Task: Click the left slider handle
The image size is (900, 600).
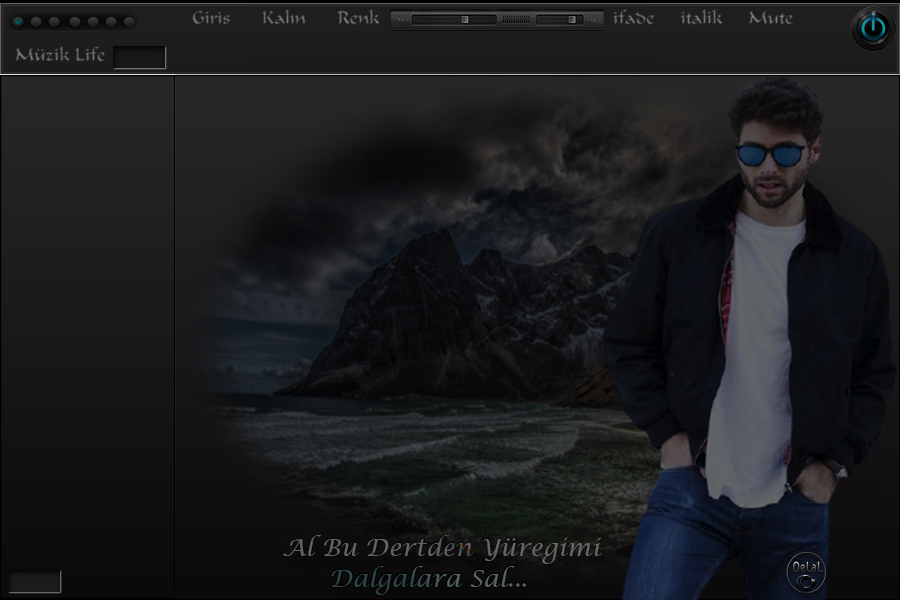Action: (465, 19)
